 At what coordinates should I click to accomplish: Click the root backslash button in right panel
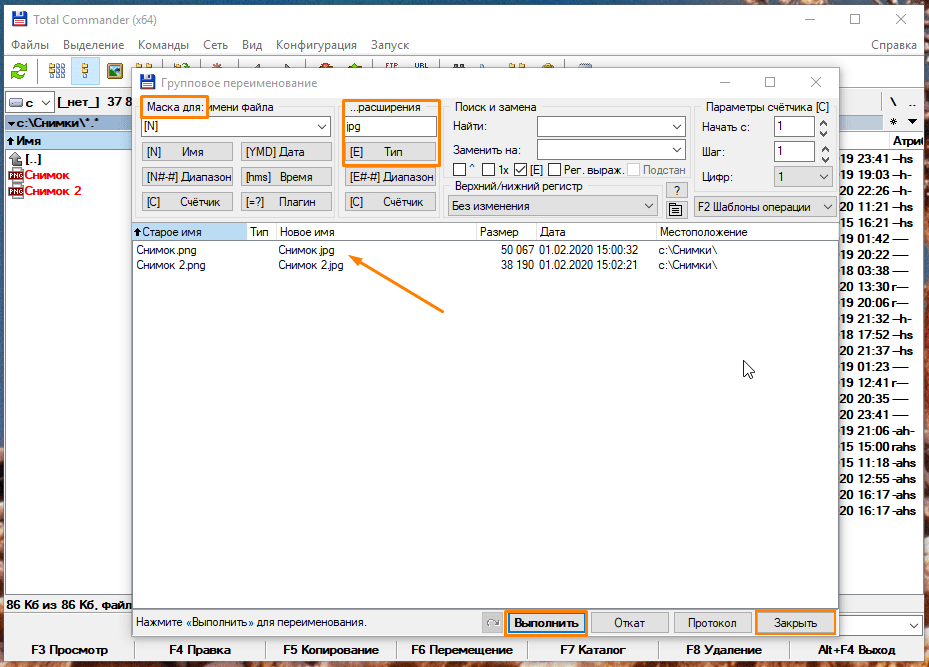(x=893, y=102)
